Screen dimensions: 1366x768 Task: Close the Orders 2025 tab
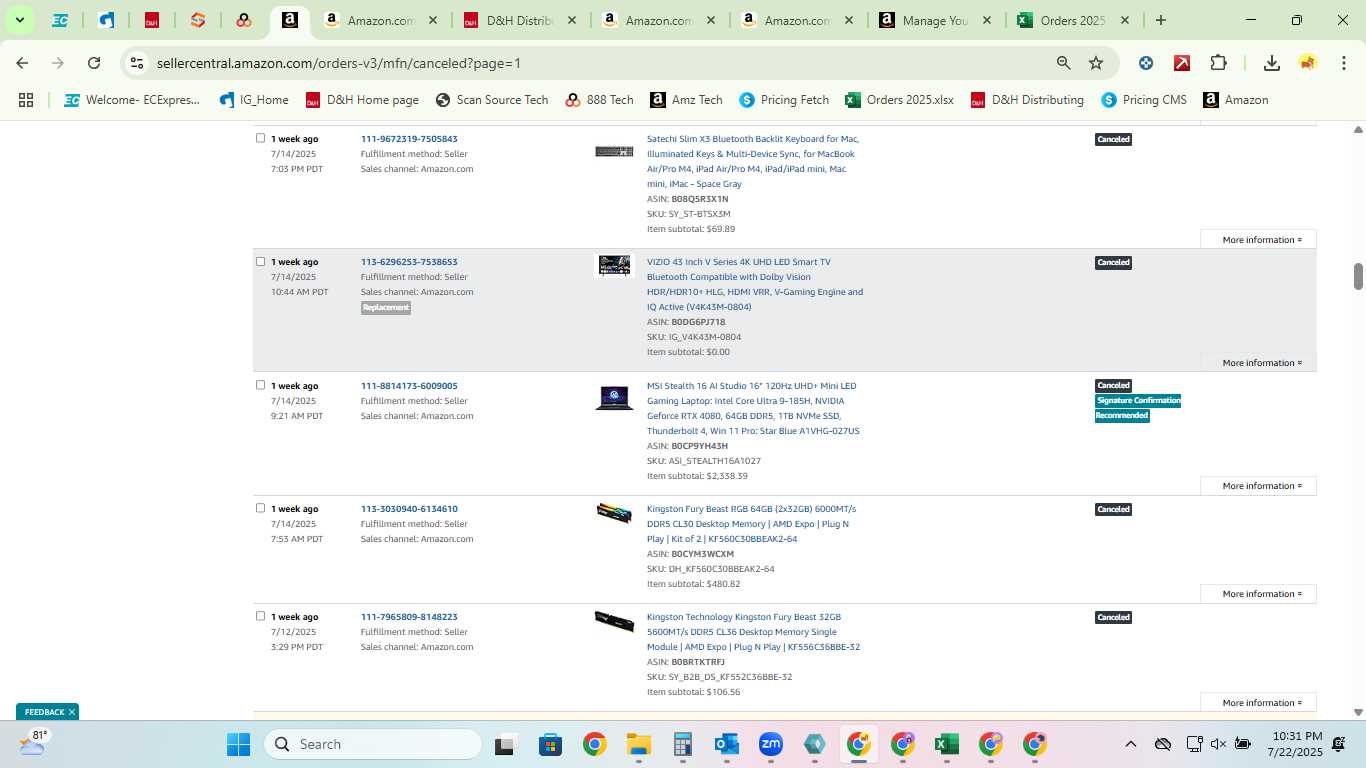1125,20
